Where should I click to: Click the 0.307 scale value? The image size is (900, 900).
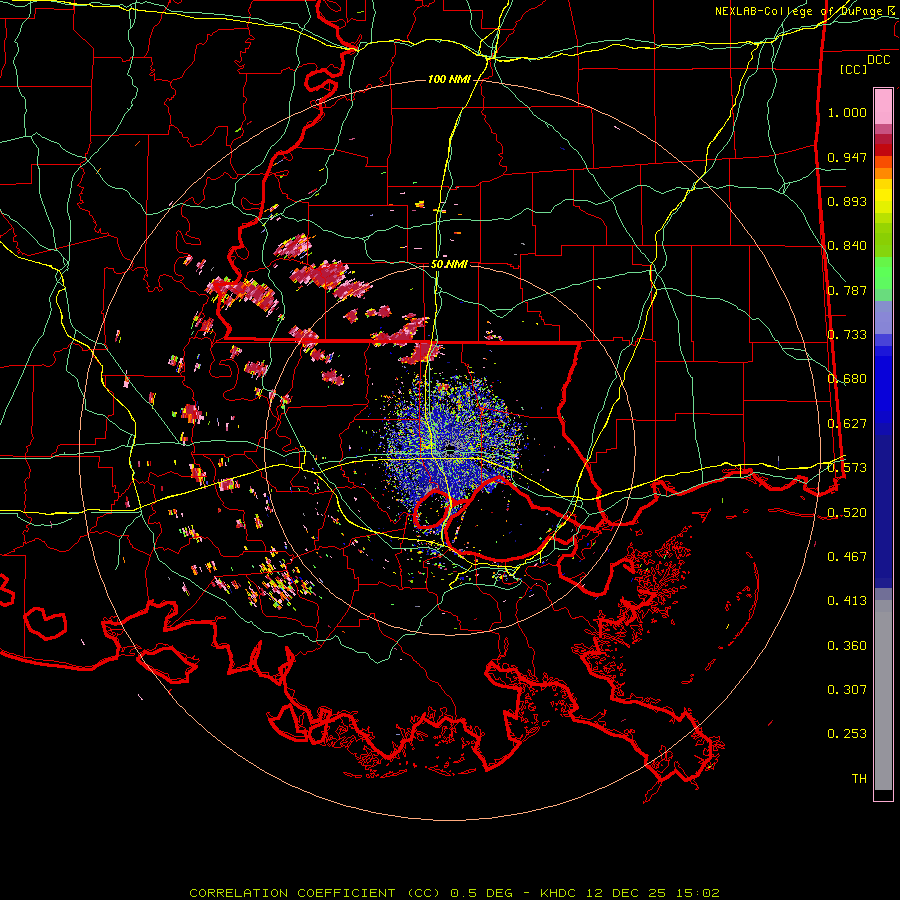[847, 689]
